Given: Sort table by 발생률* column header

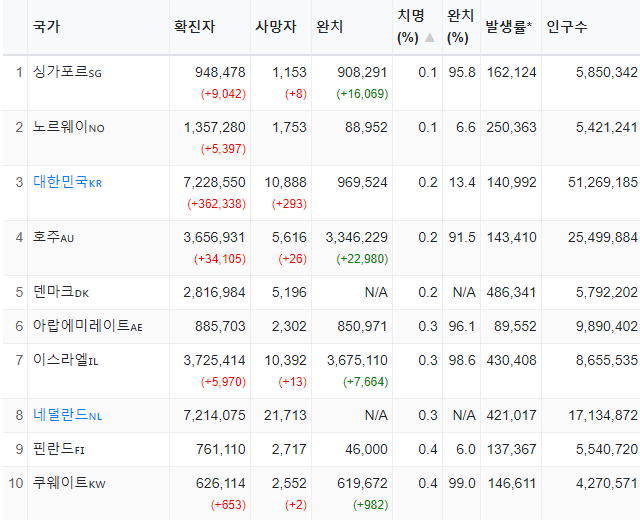Looking at the screenshot, I should pos(509,27).
